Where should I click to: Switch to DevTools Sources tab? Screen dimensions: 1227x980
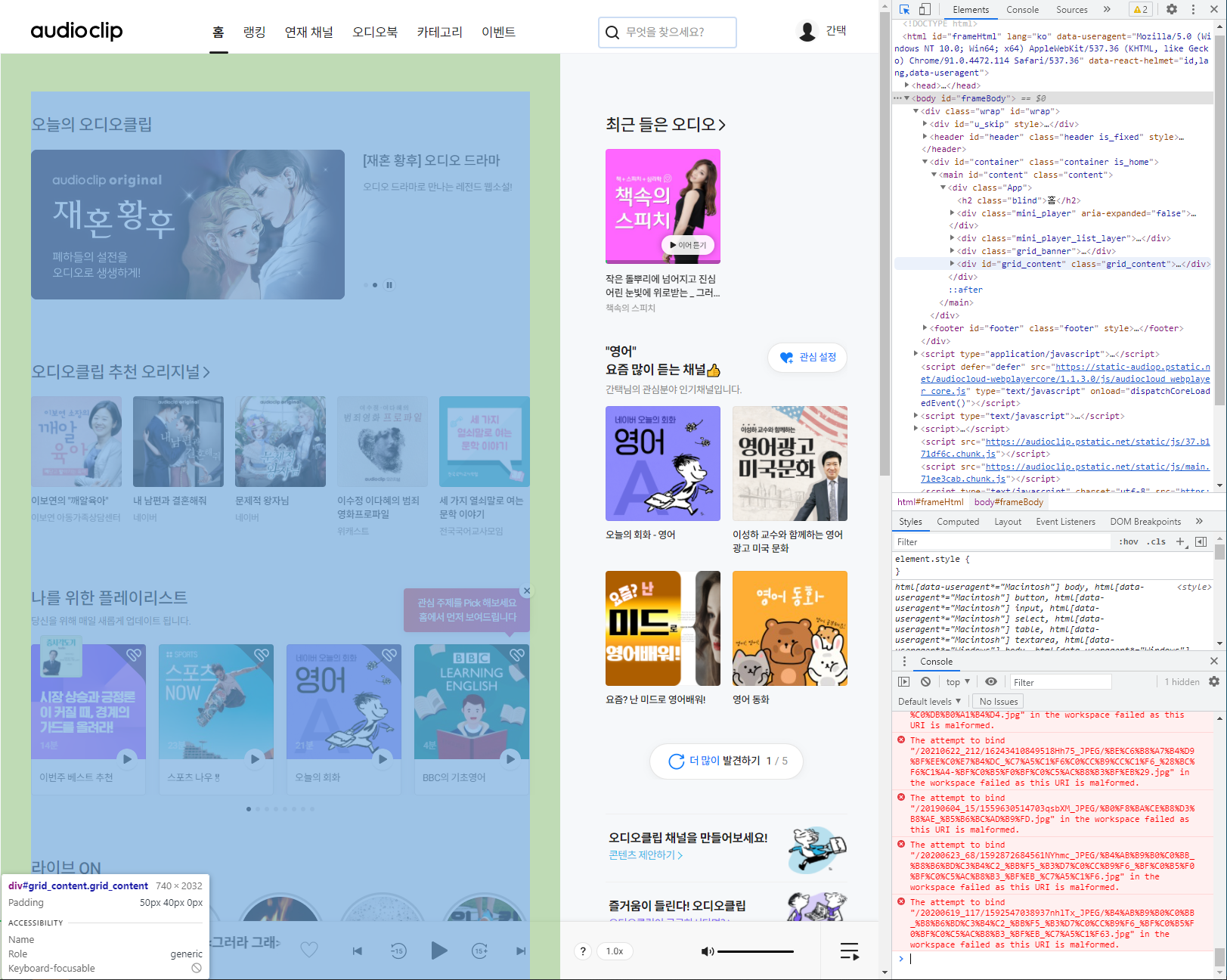pos(1071,10)
